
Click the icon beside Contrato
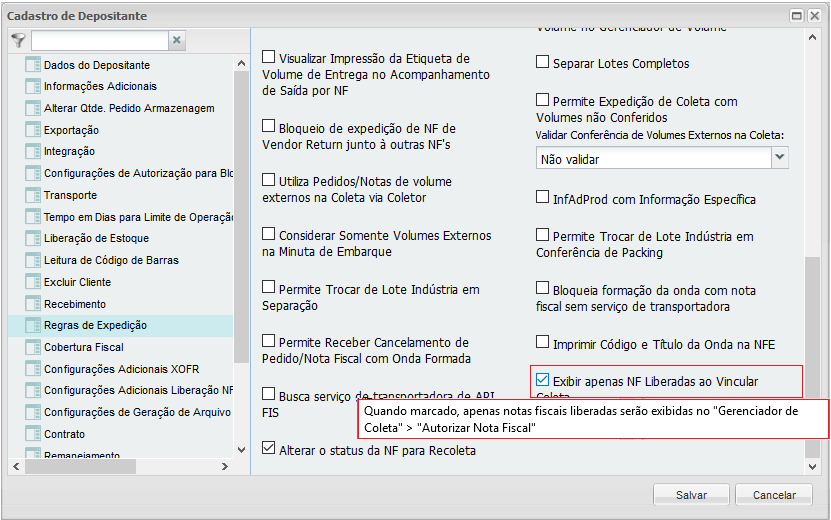point(33,434)
